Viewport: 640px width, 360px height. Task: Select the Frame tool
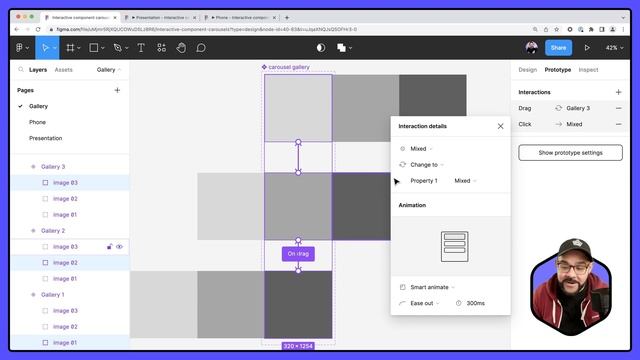click(x=70, y=48)
